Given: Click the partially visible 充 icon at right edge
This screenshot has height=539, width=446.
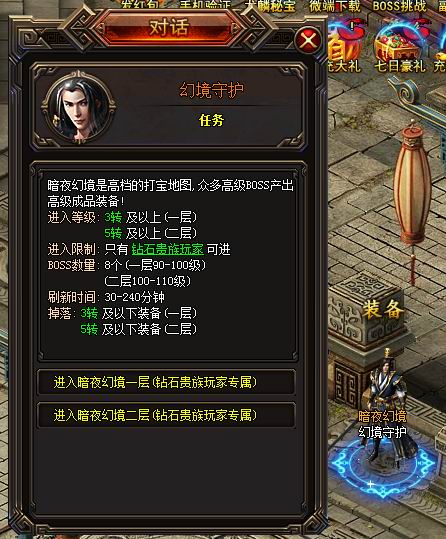Looking at the screenshot, I should point(440,52).
